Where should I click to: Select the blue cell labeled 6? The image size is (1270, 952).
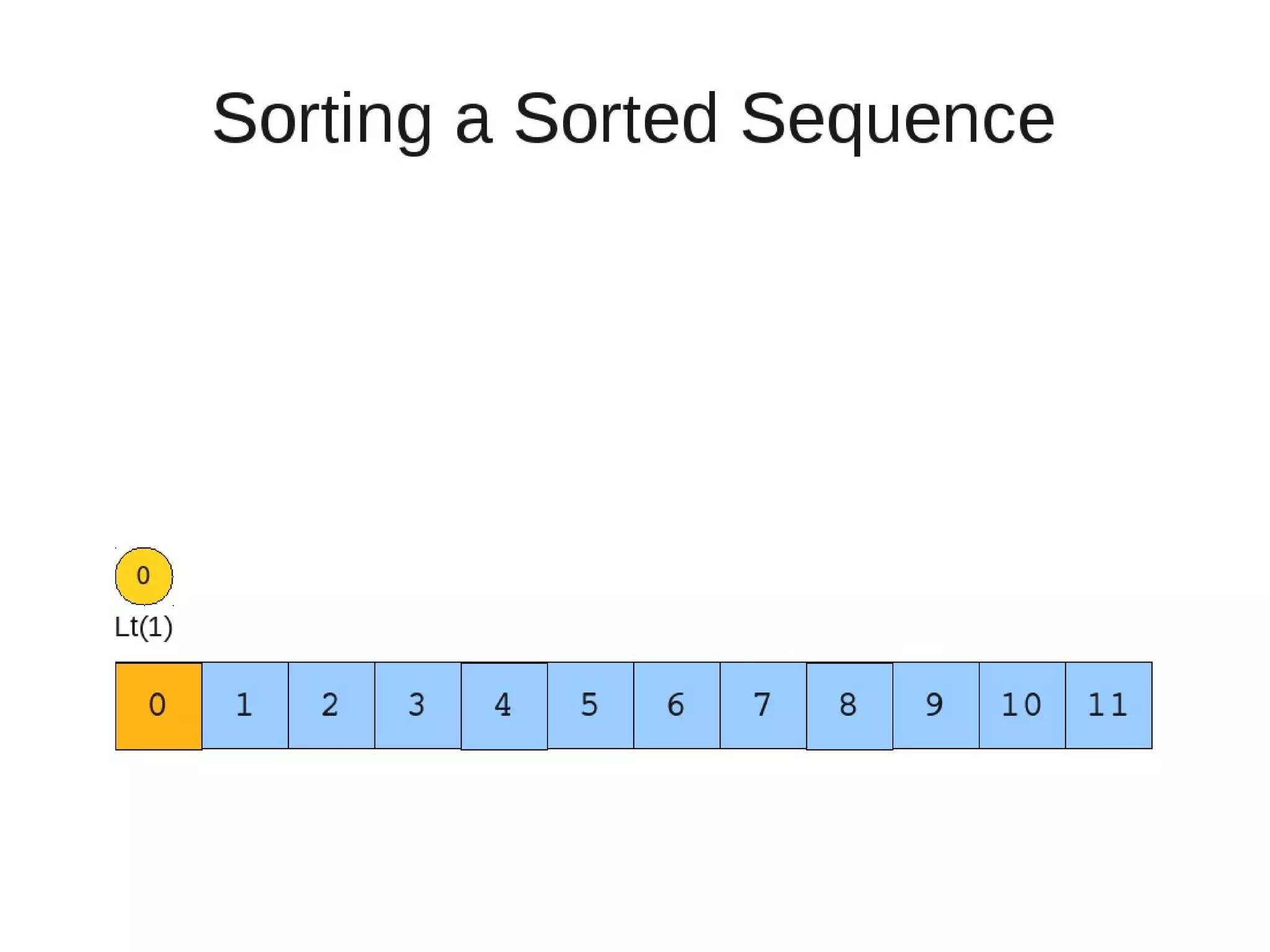(x=677, y=705)
